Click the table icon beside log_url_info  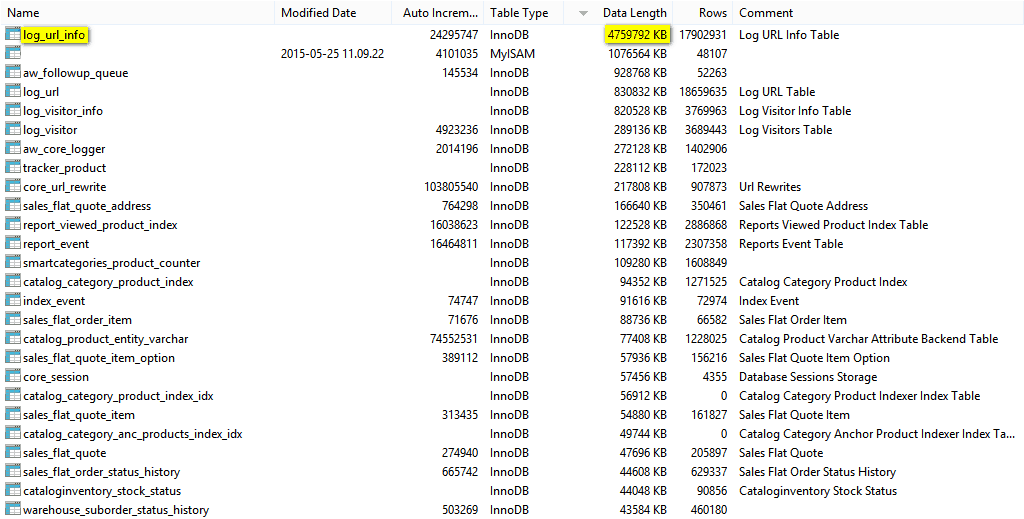coord(12,35)
